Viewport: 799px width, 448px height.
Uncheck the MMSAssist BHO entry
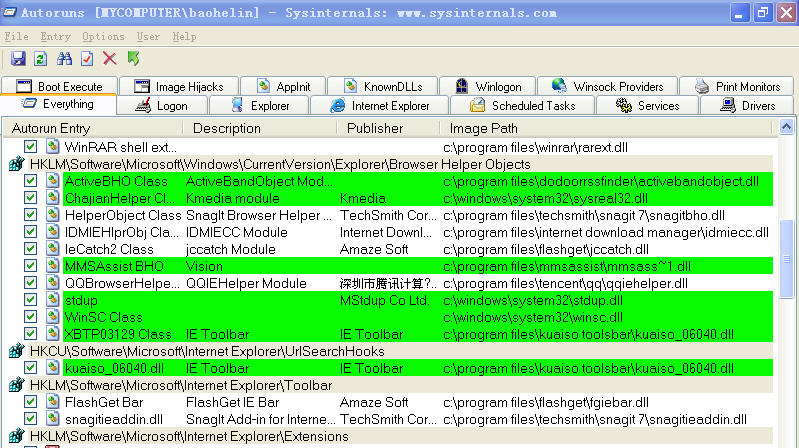point(31,266)
